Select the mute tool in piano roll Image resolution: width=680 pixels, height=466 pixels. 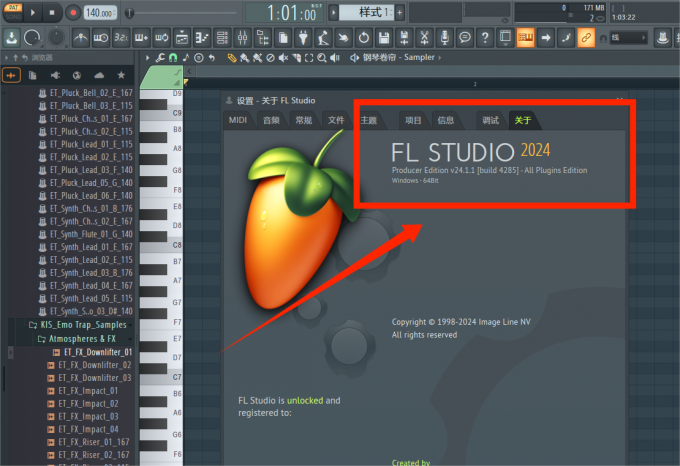coord(283,58)
